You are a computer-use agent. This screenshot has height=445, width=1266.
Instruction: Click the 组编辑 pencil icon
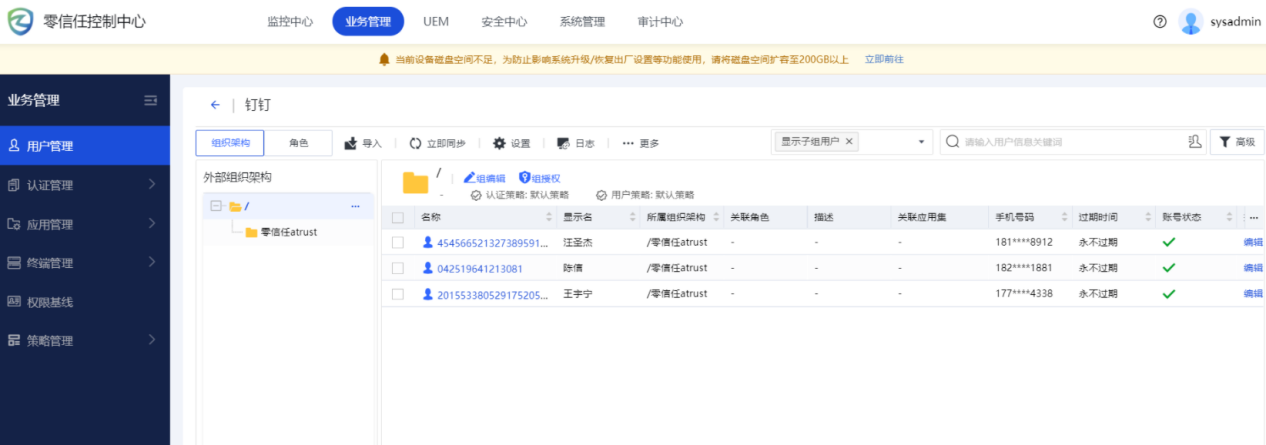click(469, 178)
